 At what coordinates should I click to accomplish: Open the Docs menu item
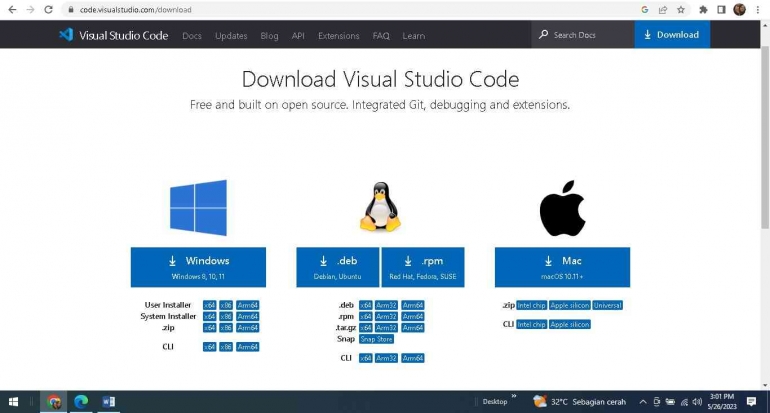192,36
